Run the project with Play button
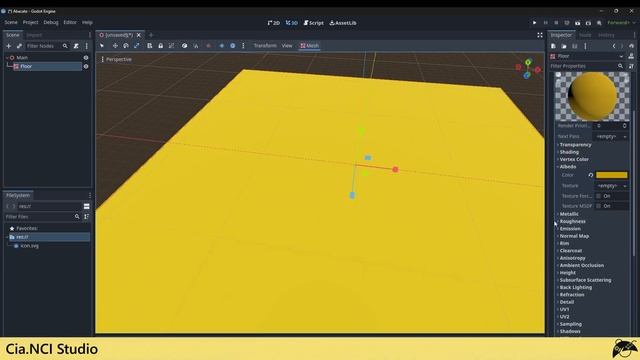 click(534, 23)
